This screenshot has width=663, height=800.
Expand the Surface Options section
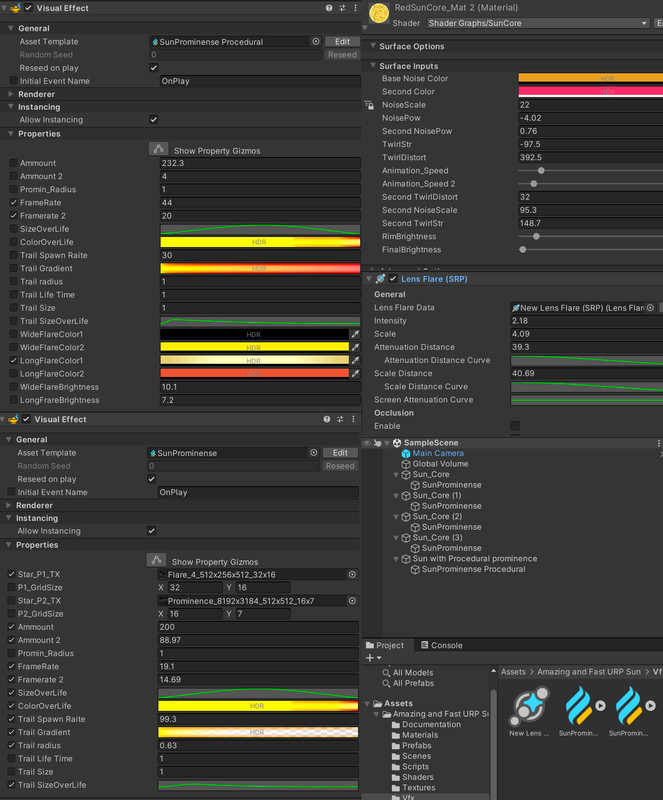point(373,46)
